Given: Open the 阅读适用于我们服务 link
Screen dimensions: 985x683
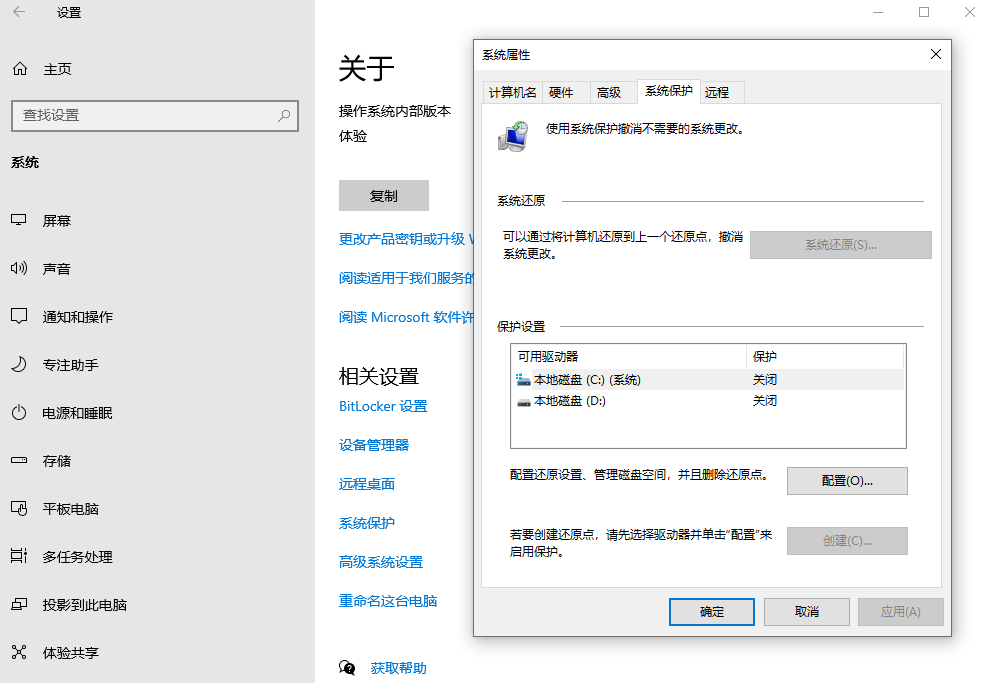Looking at the screenshot, I should [x=406, y=278].
